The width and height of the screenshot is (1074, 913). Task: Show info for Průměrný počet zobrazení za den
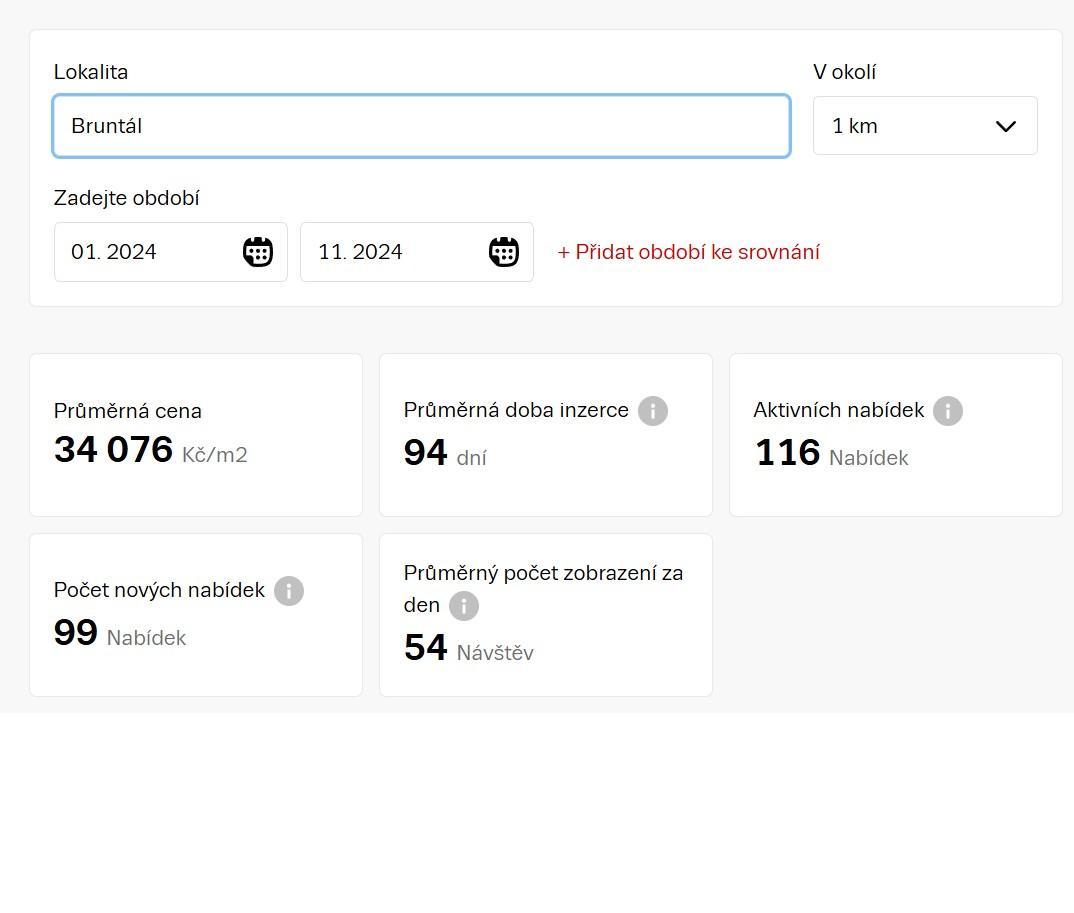464,606
